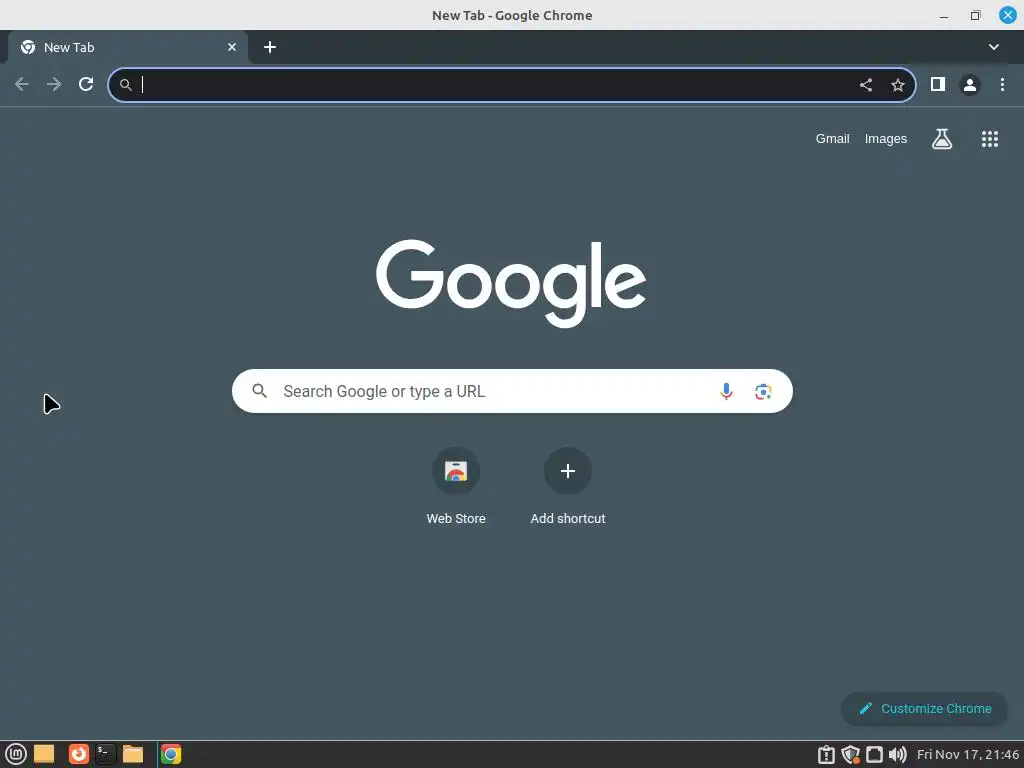Screen dimensions: 1024x768
Task: Share this page from the address bar
Action: (x=866, y=85)
